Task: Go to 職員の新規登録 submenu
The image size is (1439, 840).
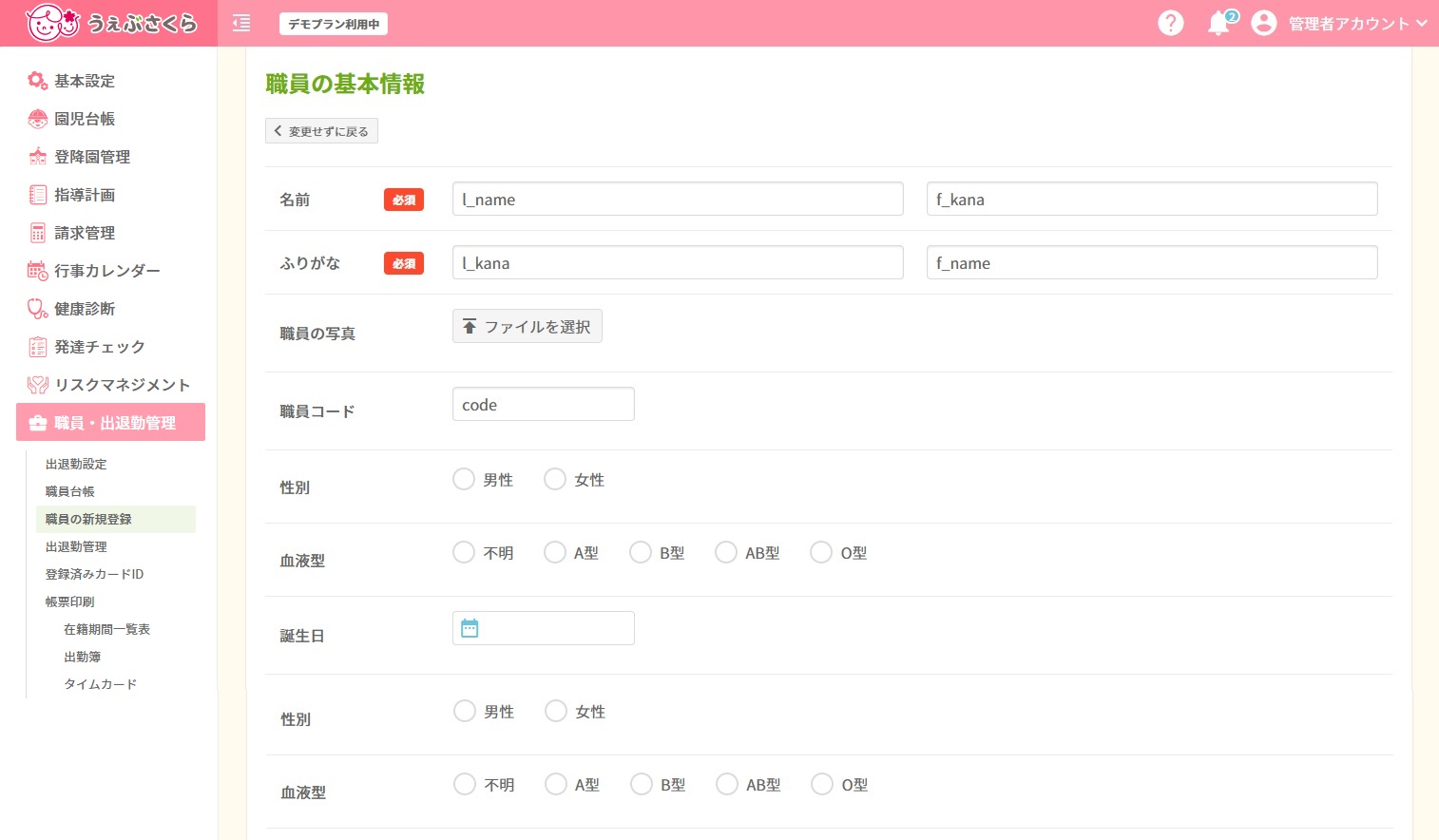Action: 116,519
